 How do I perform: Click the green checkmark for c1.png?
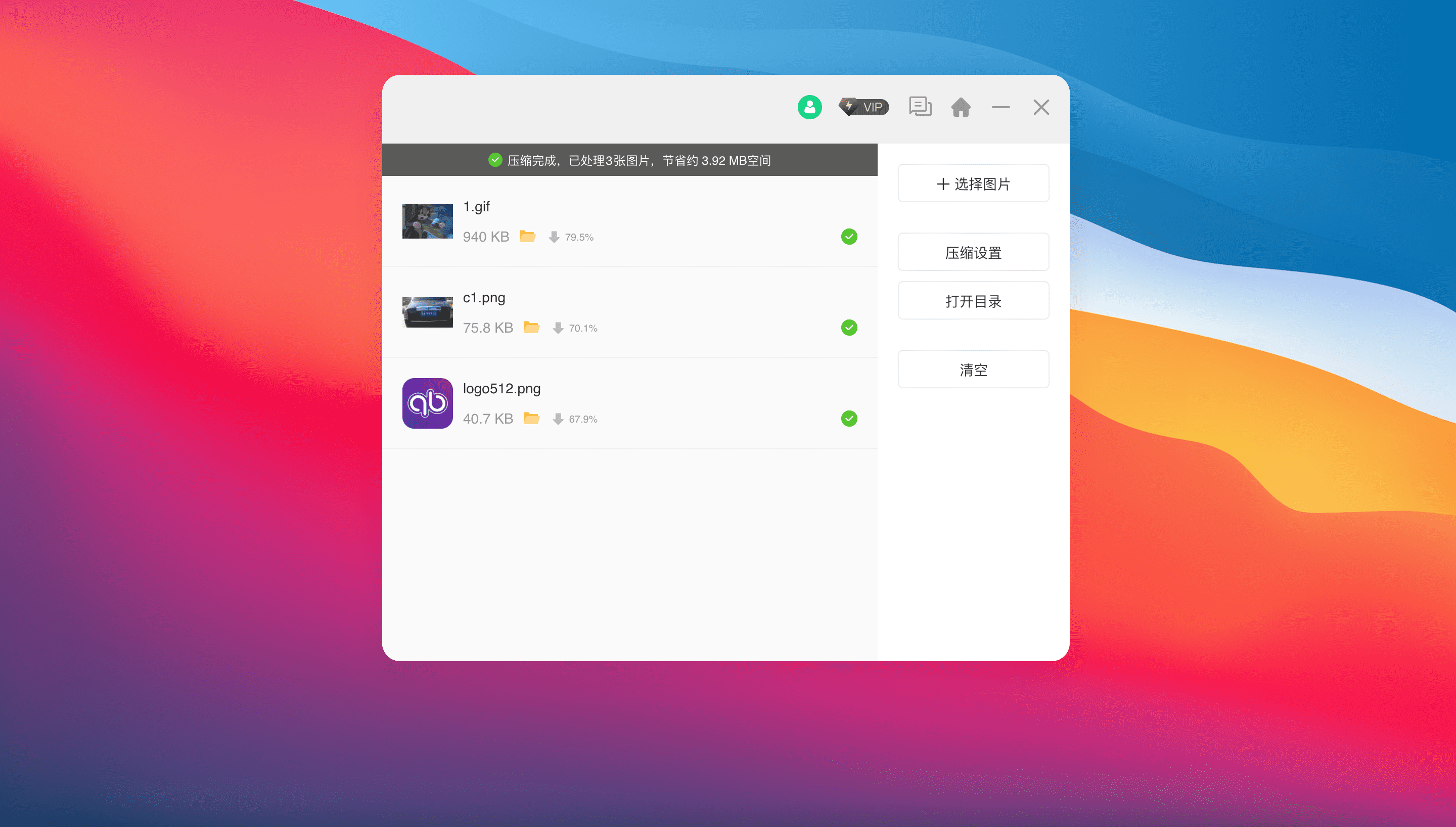tap(849, 327)
